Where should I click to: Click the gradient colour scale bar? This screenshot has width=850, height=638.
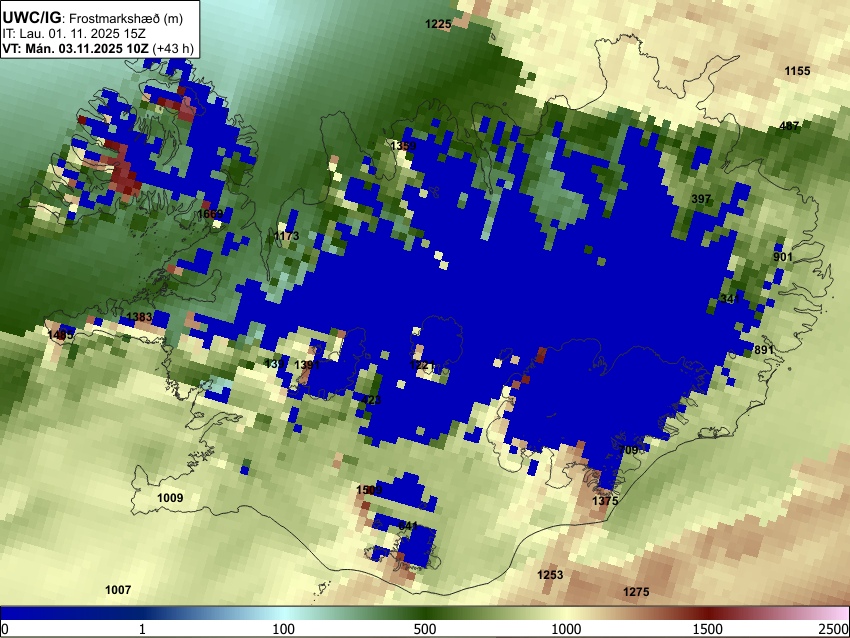point(425,614)
